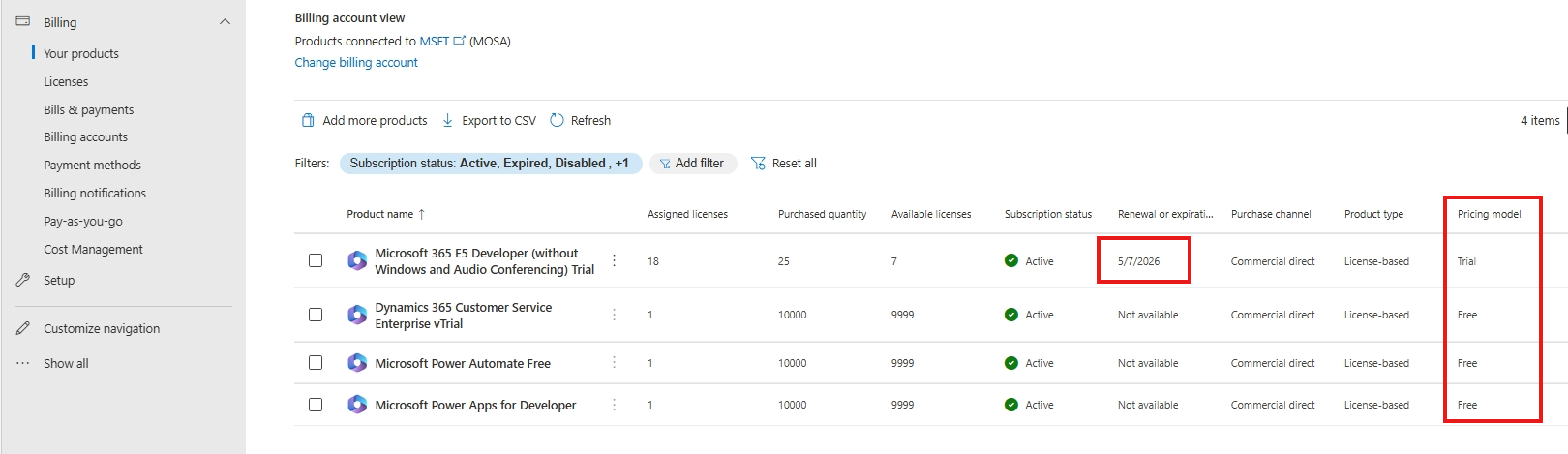Click Assigned licenses column header
1568x454 pixels.
pyautogui.click(x=687, y=214)
